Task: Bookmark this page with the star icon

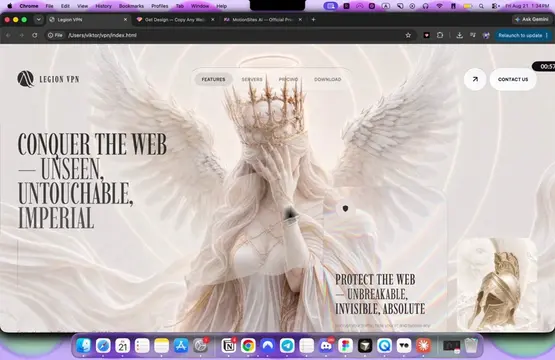Action: (408, 35)
